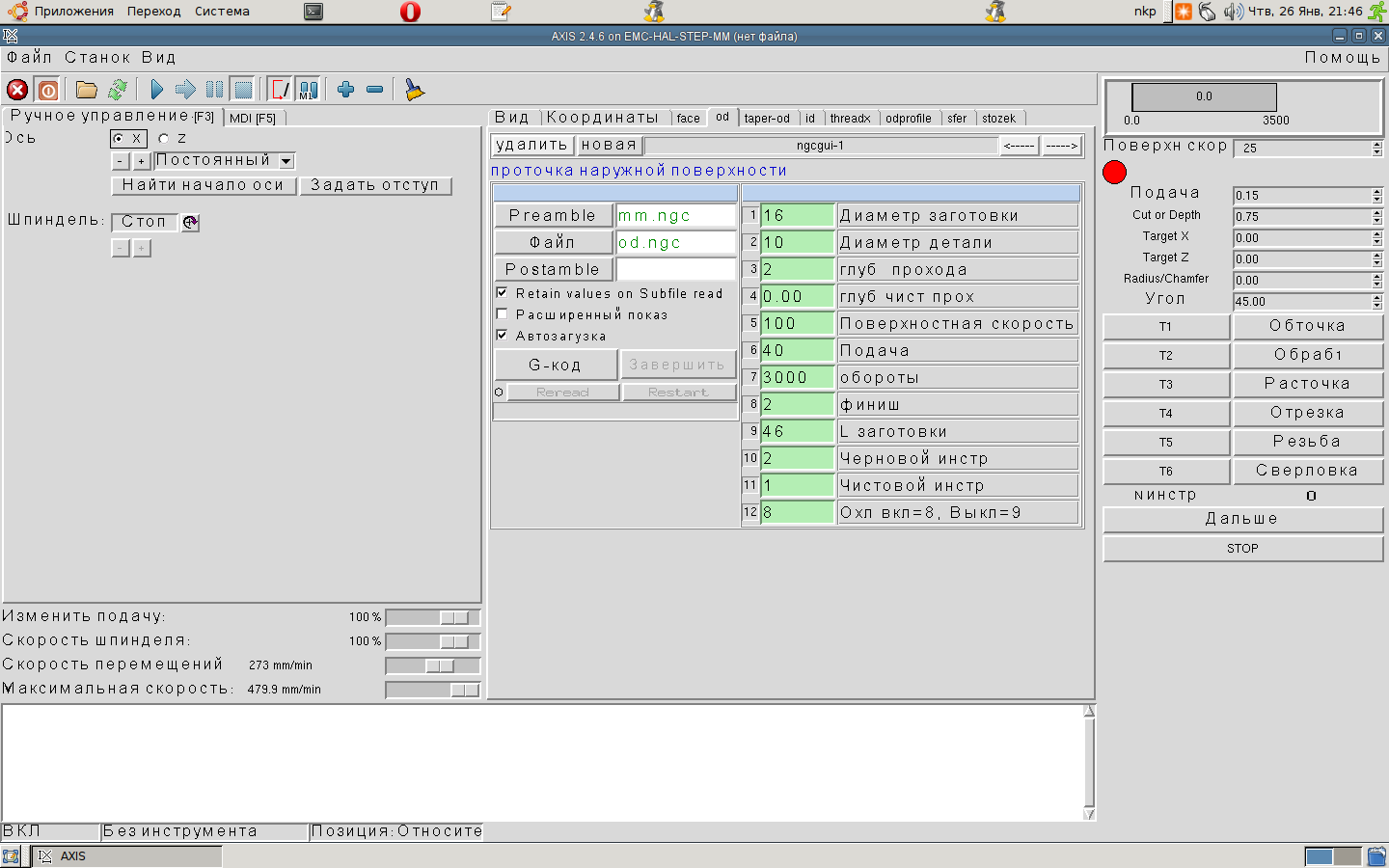Launch the terminal from the top panel
Viewport: 1389px width, 868px height.
313,12
